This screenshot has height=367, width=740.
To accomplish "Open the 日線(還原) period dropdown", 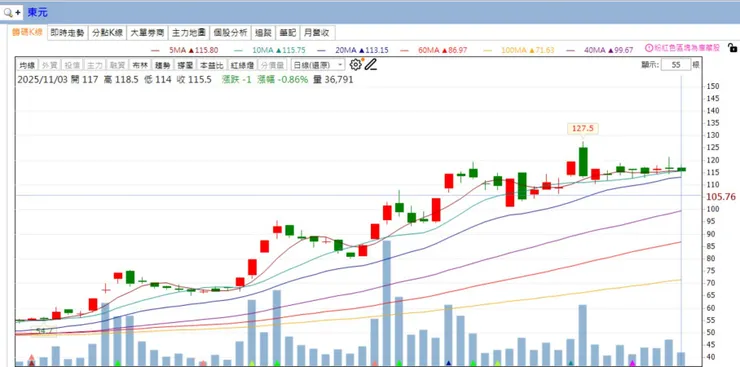I will click(318, 65).
